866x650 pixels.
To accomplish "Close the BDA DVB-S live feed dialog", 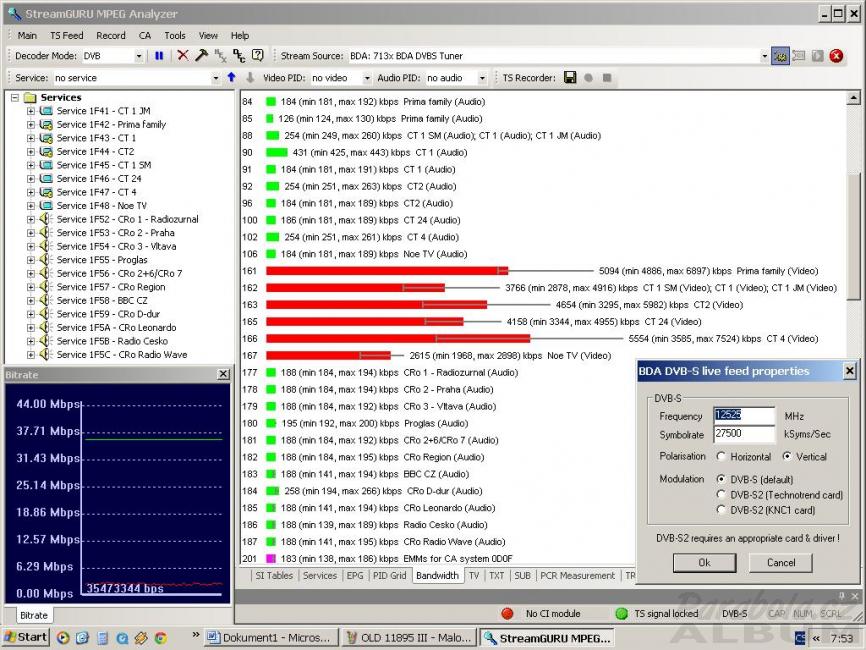I will pyautogui.click(x=850, y=371).
